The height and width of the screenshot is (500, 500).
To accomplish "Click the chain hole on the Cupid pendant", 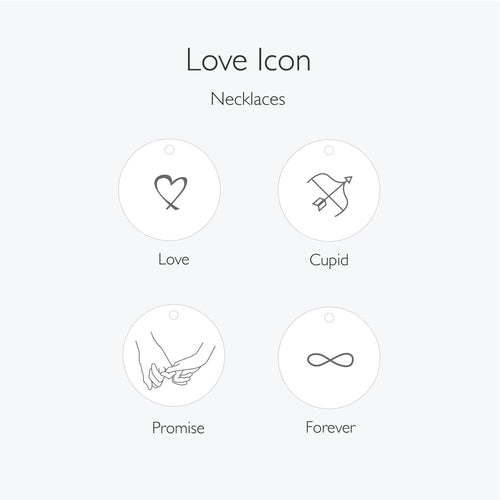I will point(329,150).
